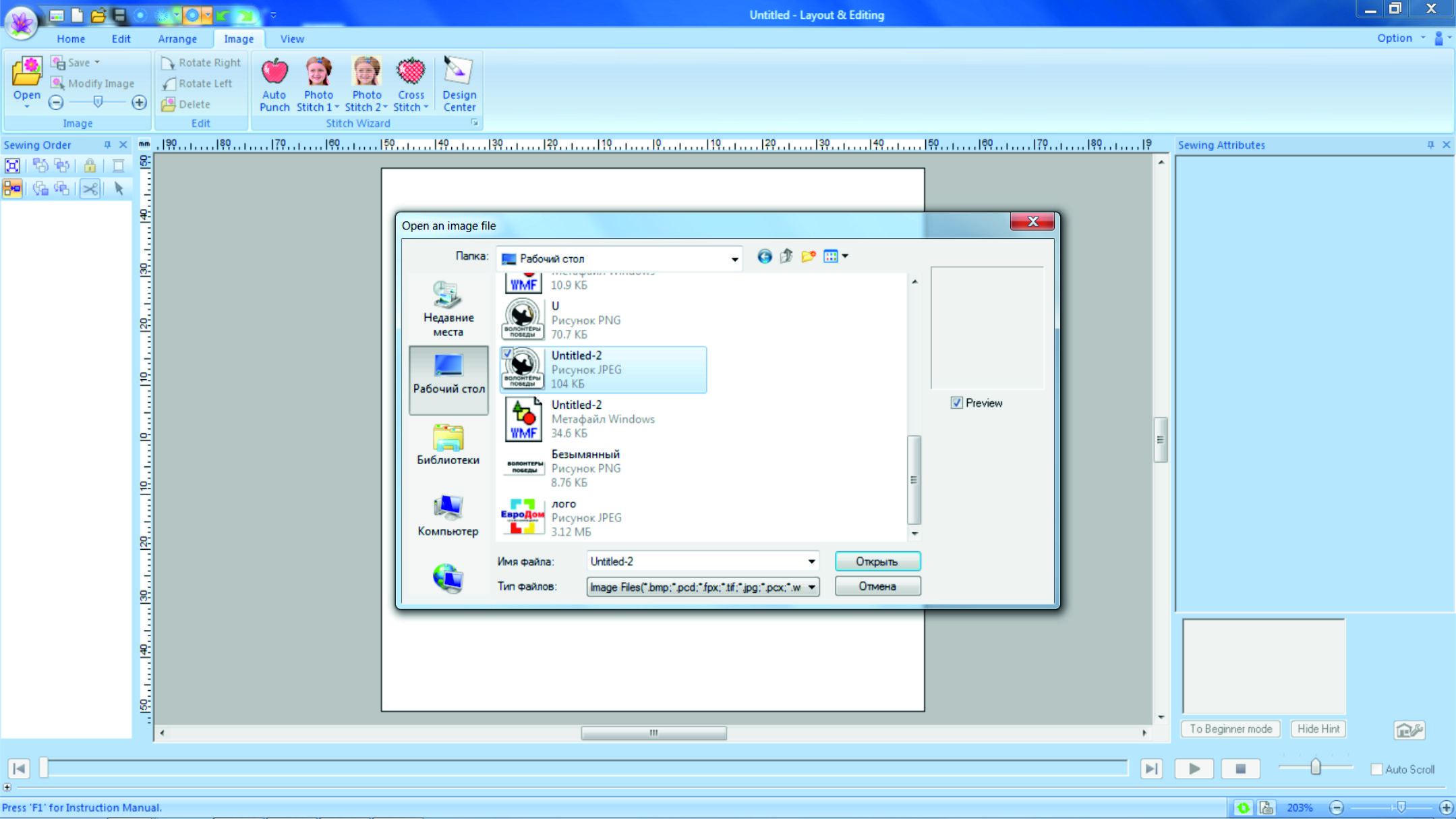Toggle checkbox on Untitled-2 JPEG file
Screen dimensions: 1456x819
click(x=507, y=353)
